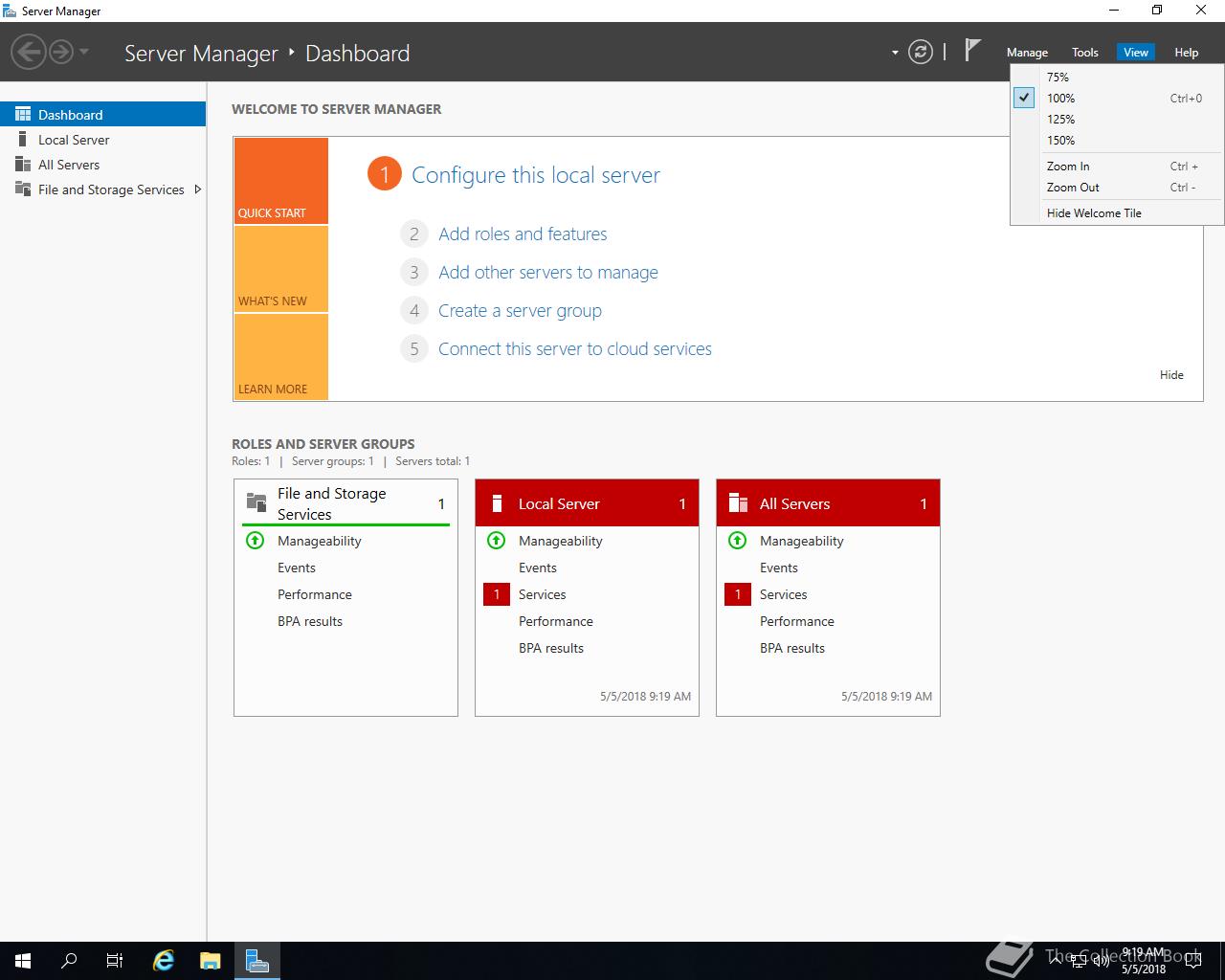Expand File and Storage Services arrow
This screenshot has width=1225, height=980.
[198, 189]
